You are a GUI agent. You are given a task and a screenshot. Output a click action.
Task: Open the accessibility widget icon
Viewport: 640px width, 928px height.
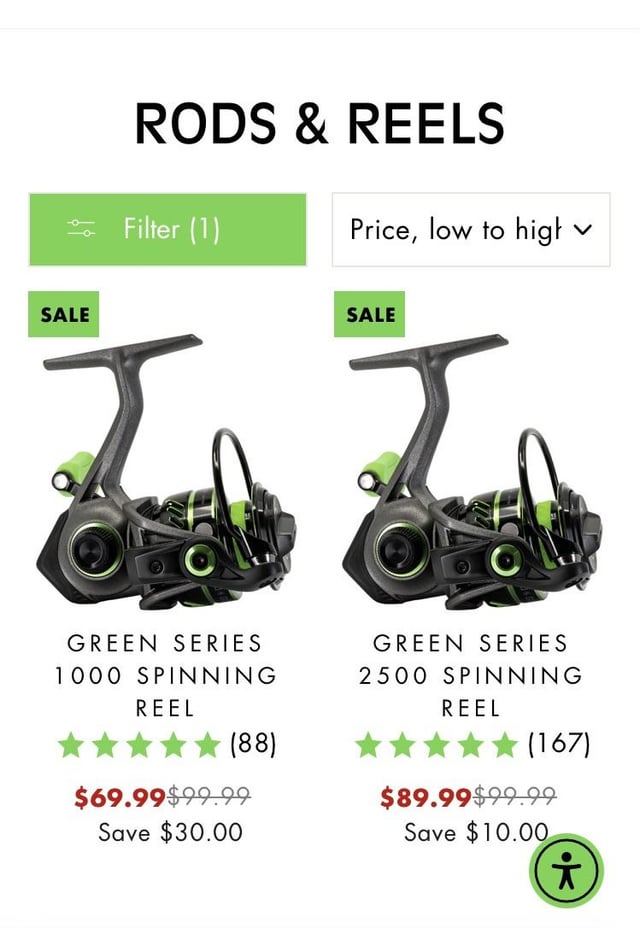pos(566,871)
